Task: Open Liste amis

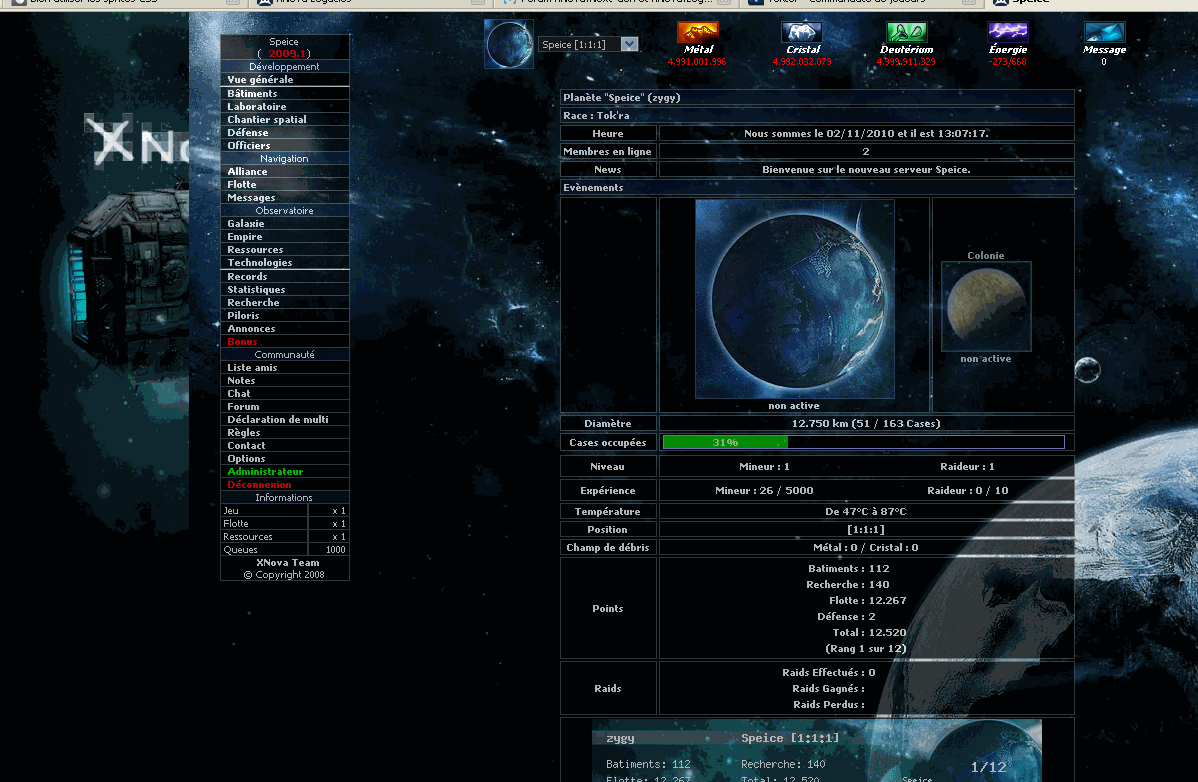Action: pos(252,367)
